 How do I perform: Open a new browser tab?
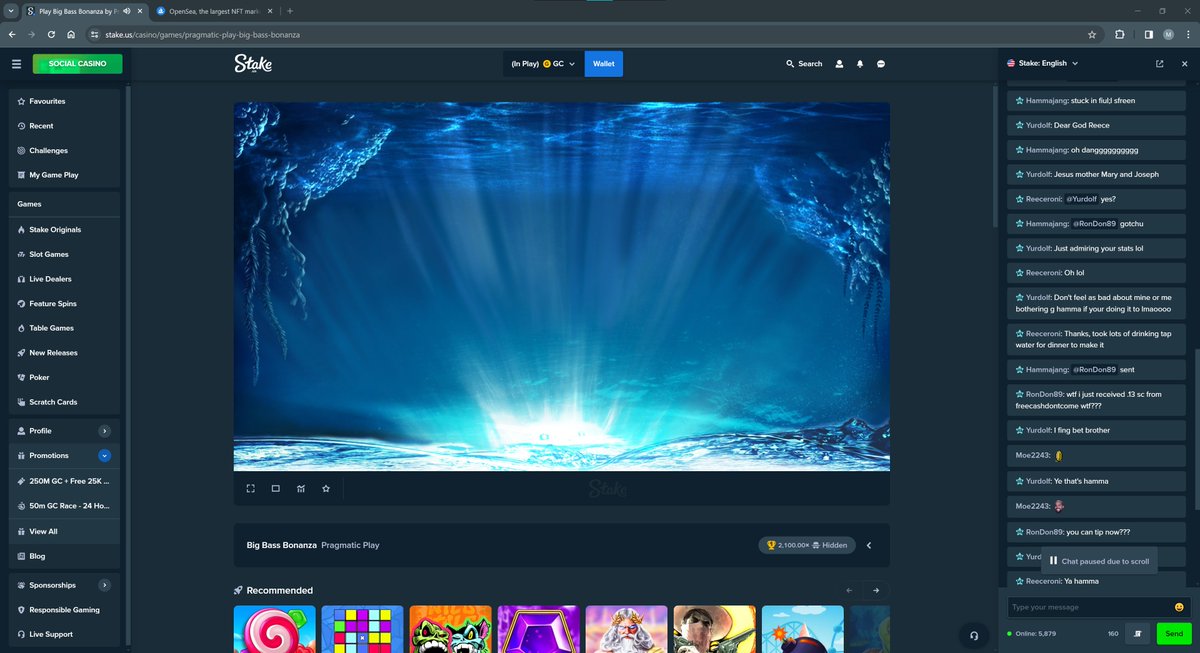(x=290, y=11)
